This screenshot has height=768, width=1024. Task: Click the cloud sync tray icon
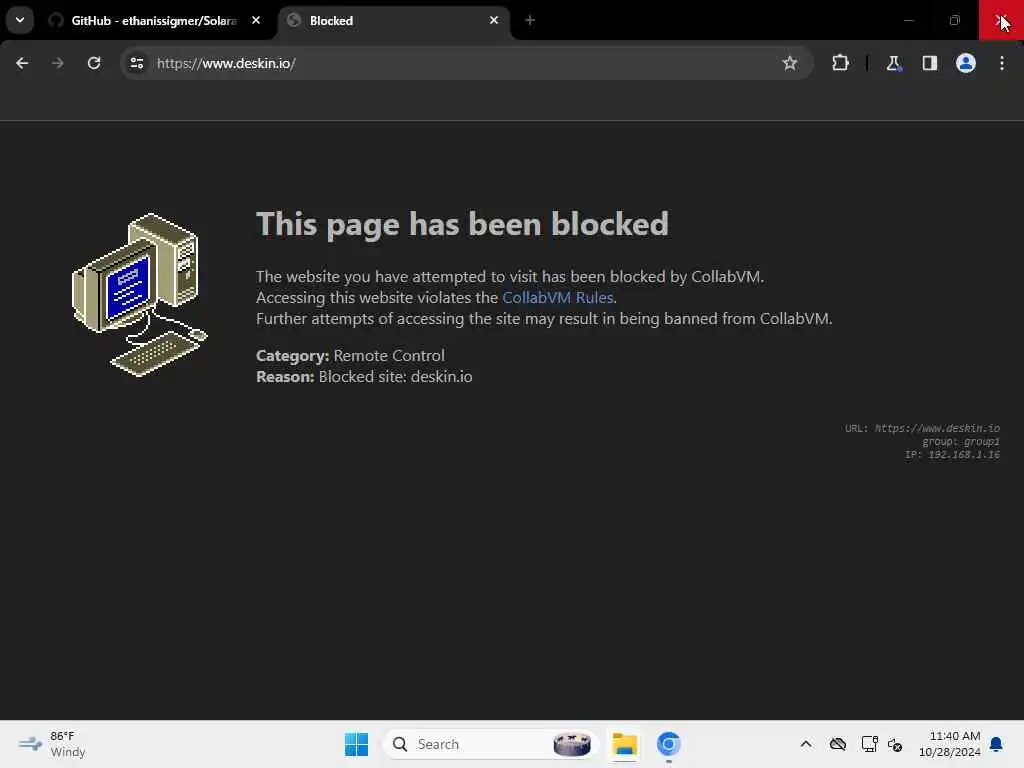click(x=838, y=744)
